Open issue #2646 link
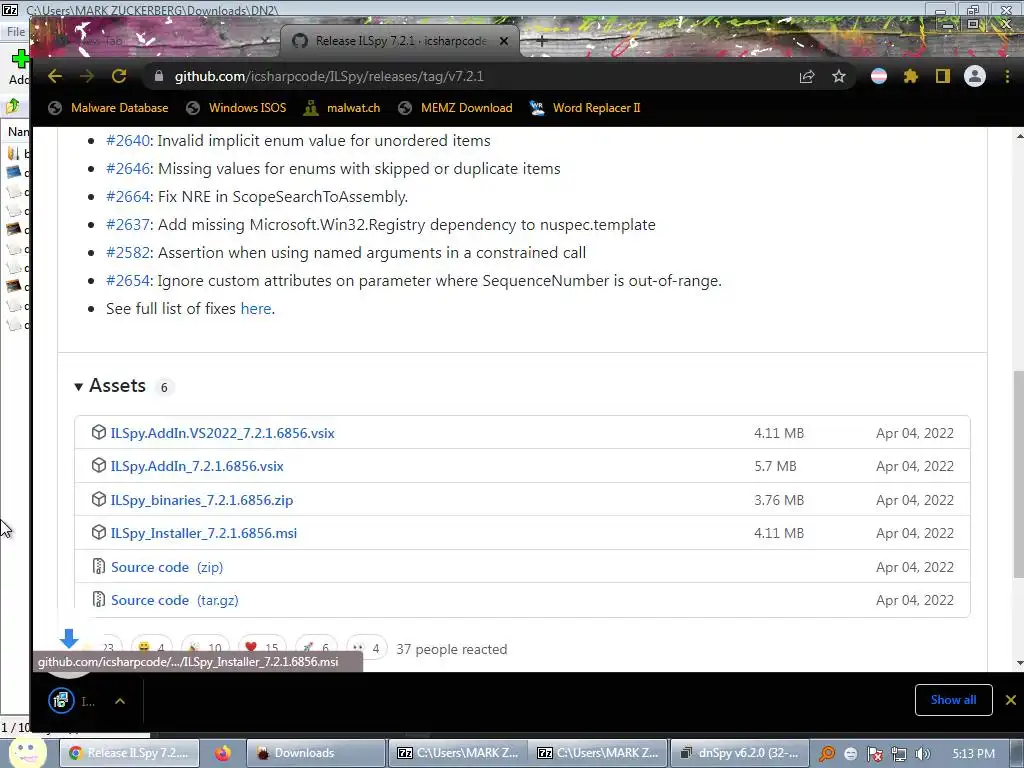1024x768 pixels. click(128, 168)
